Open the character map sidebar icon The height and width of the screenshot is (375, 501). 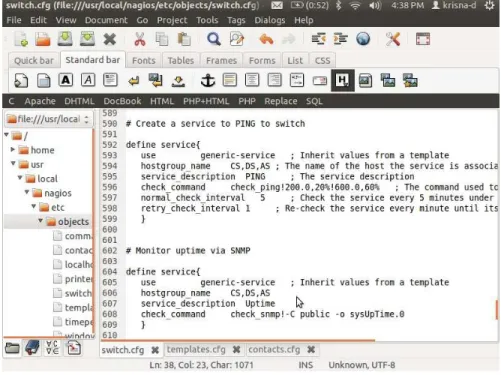pos(52,348)
